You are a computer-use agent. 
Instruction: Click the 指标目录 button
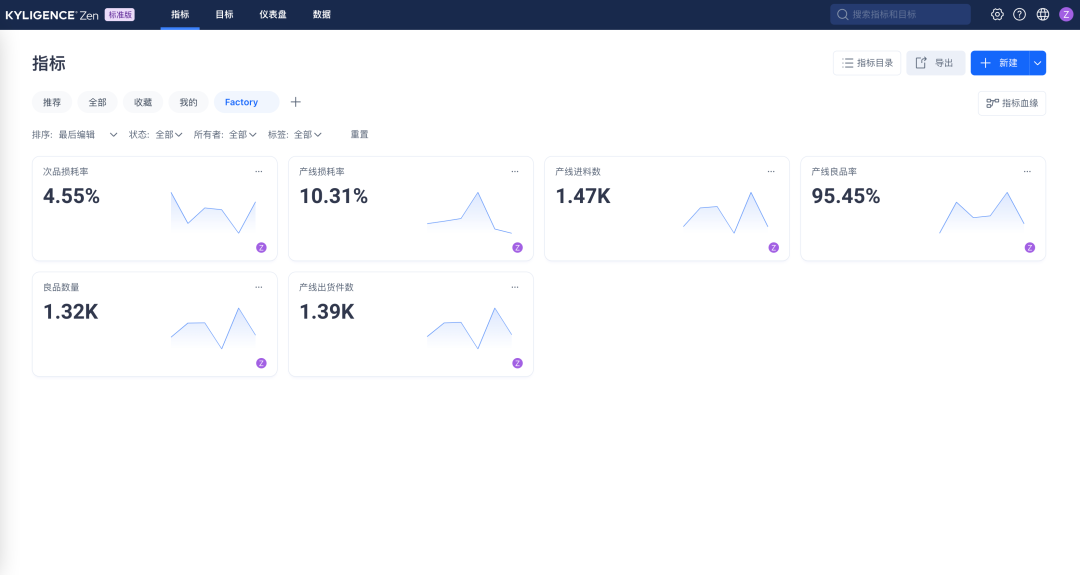(867, 63)
